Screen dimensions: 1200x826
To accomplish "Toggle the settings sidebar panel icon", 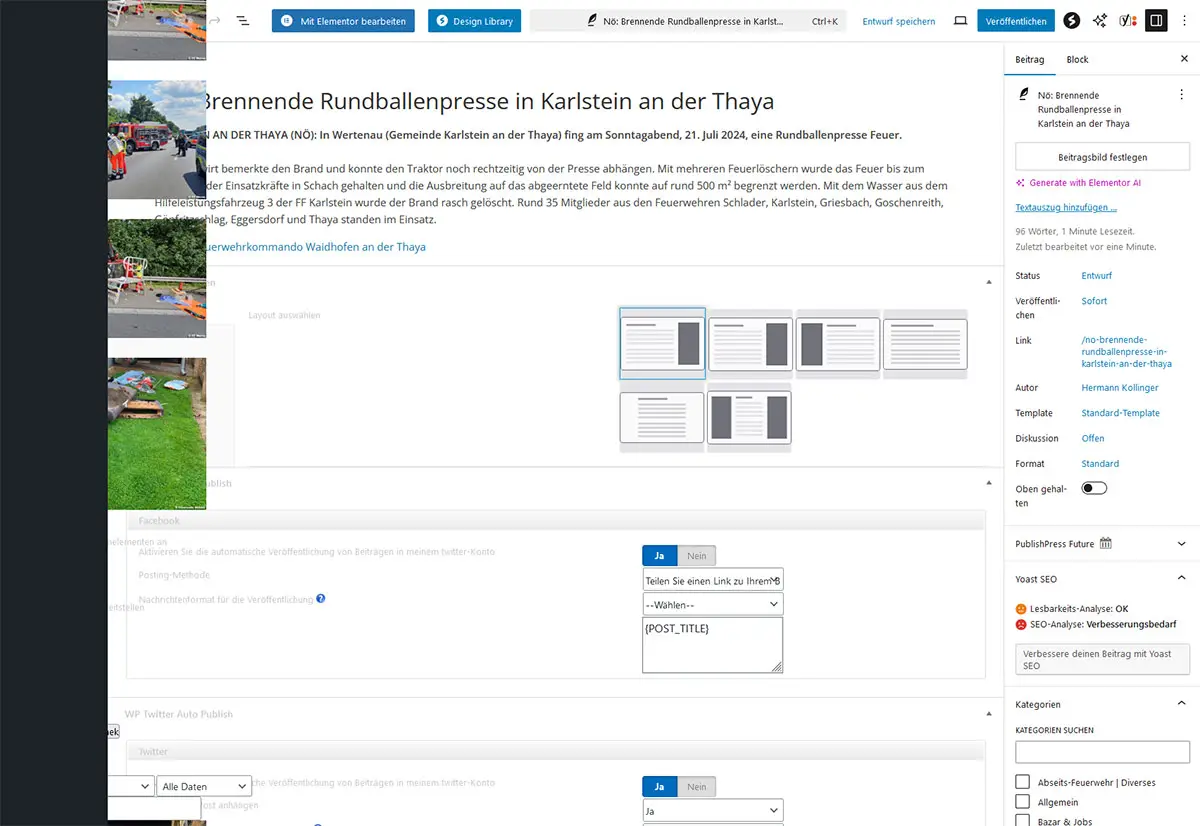I will coord(1156,21).
